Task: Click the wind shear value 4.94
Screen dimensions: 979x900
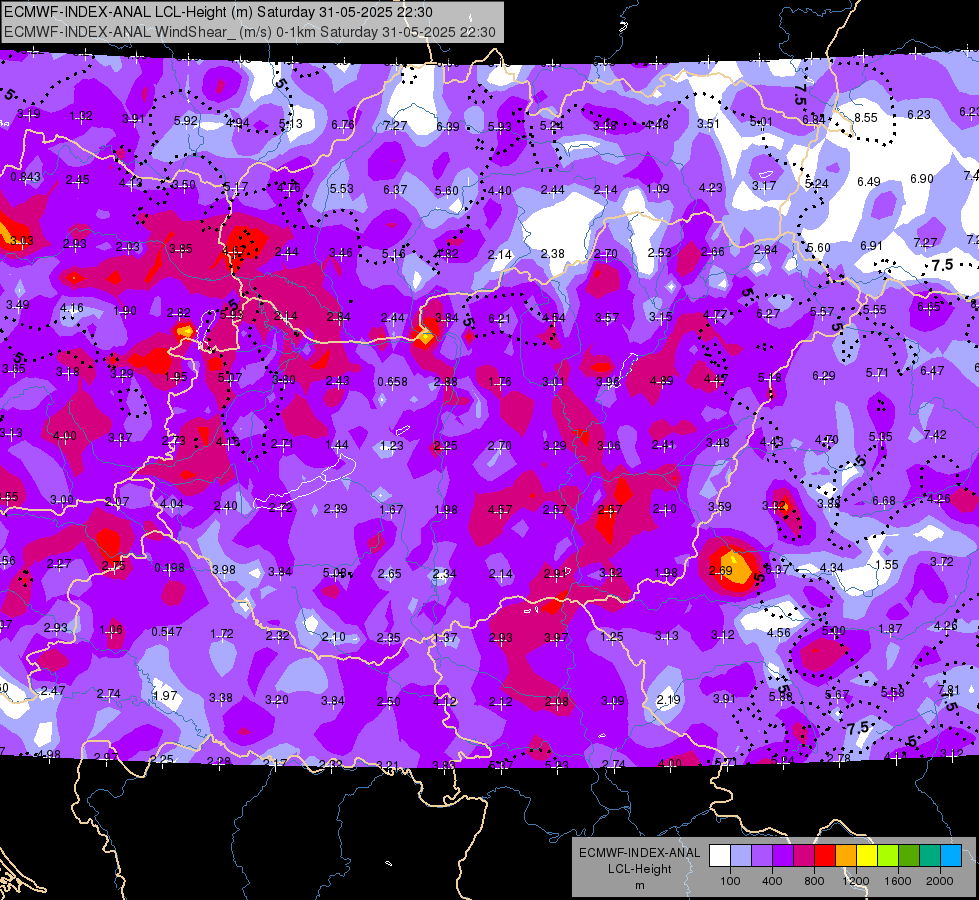Action: pos(238,123)
